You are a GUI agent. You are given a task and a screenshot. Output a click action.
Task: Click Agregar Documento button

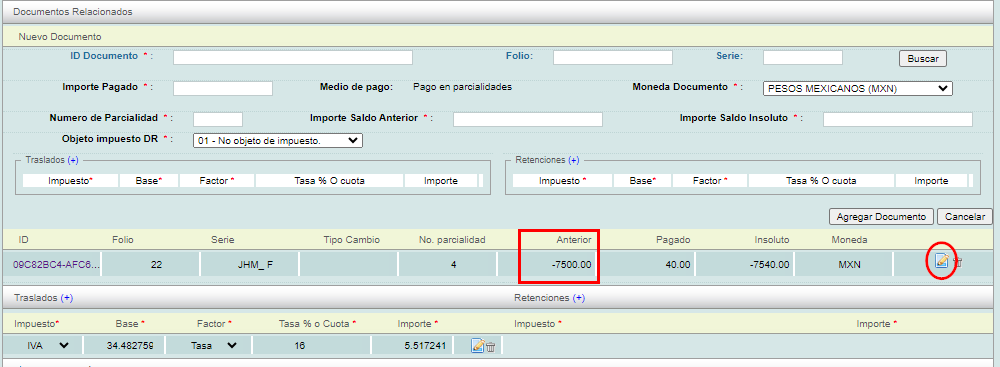pyautogui.click(x=882, y=216)
